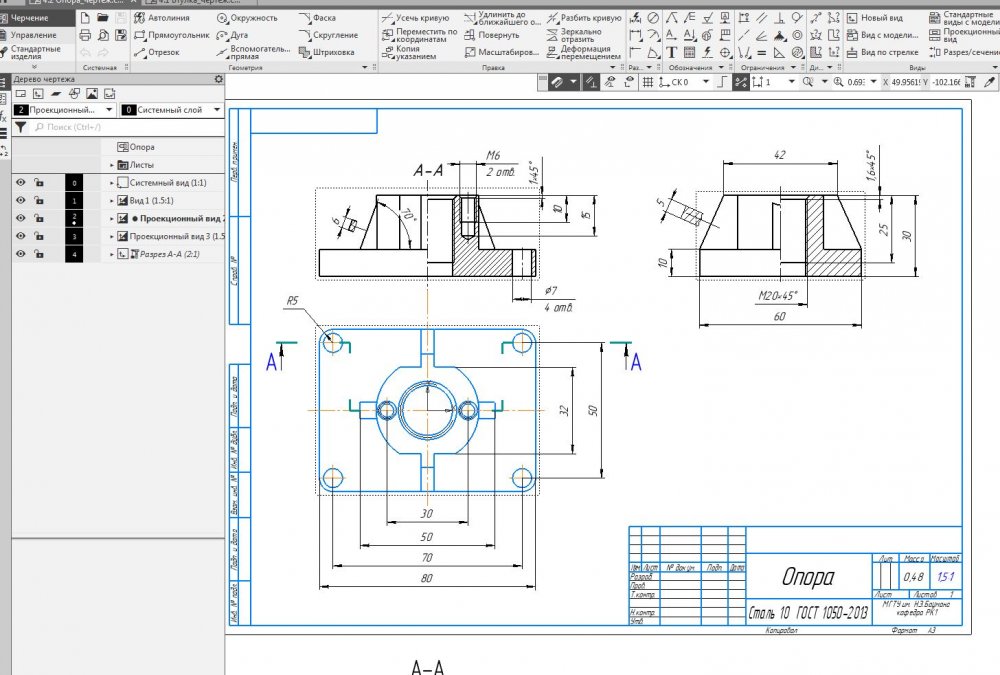The height and width of the screenshot is (675, 1000).
Task: Expand the Листы tree node
Action: [x=112, y=165]
